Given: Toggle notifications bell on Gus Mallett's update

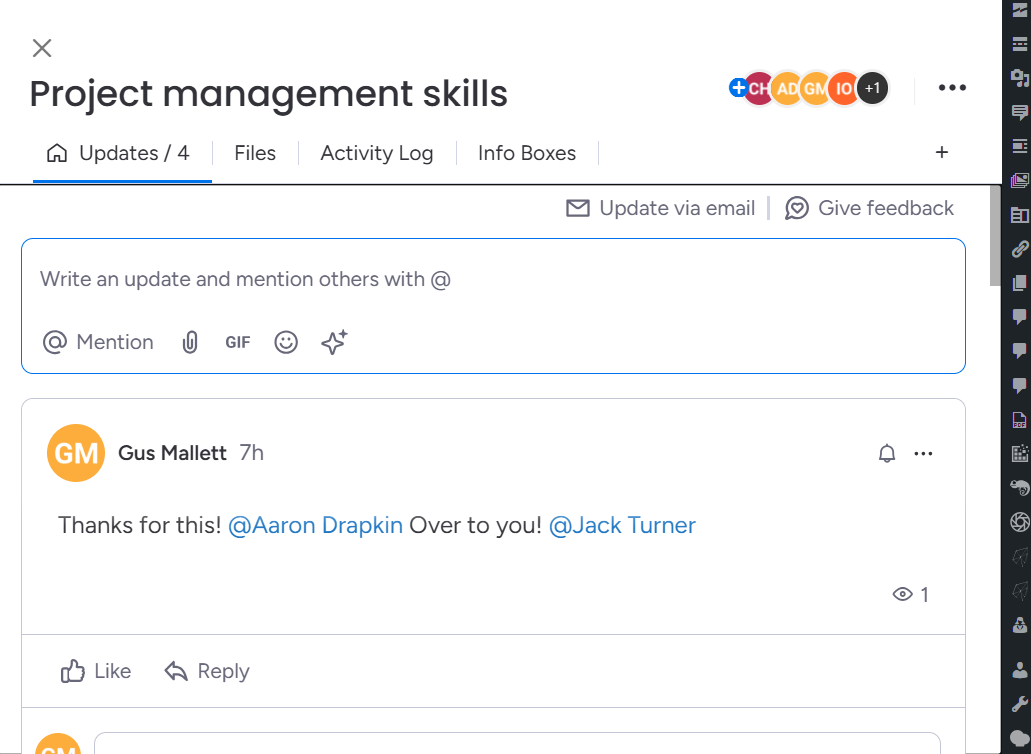Looking at the screenshot, I should tap(886, 453).
